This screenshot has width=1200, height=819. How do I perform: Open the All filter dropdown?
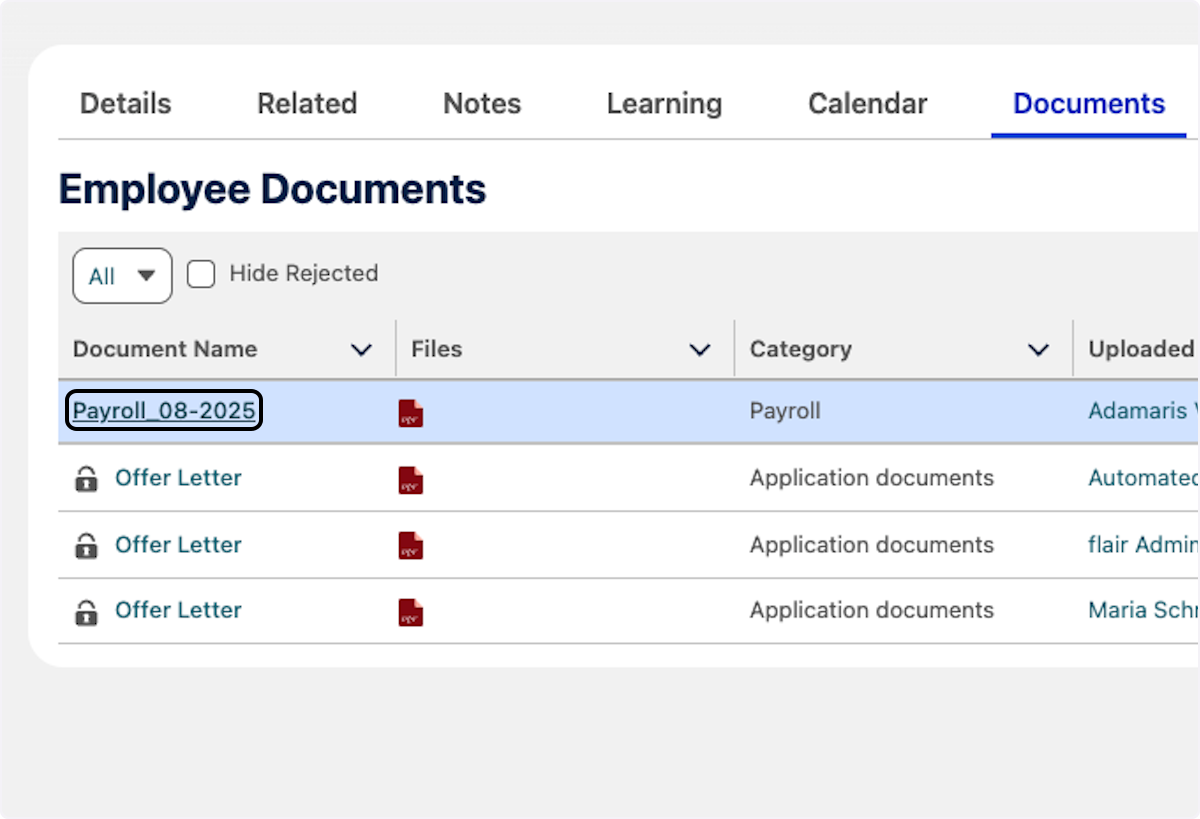[121, 275]
